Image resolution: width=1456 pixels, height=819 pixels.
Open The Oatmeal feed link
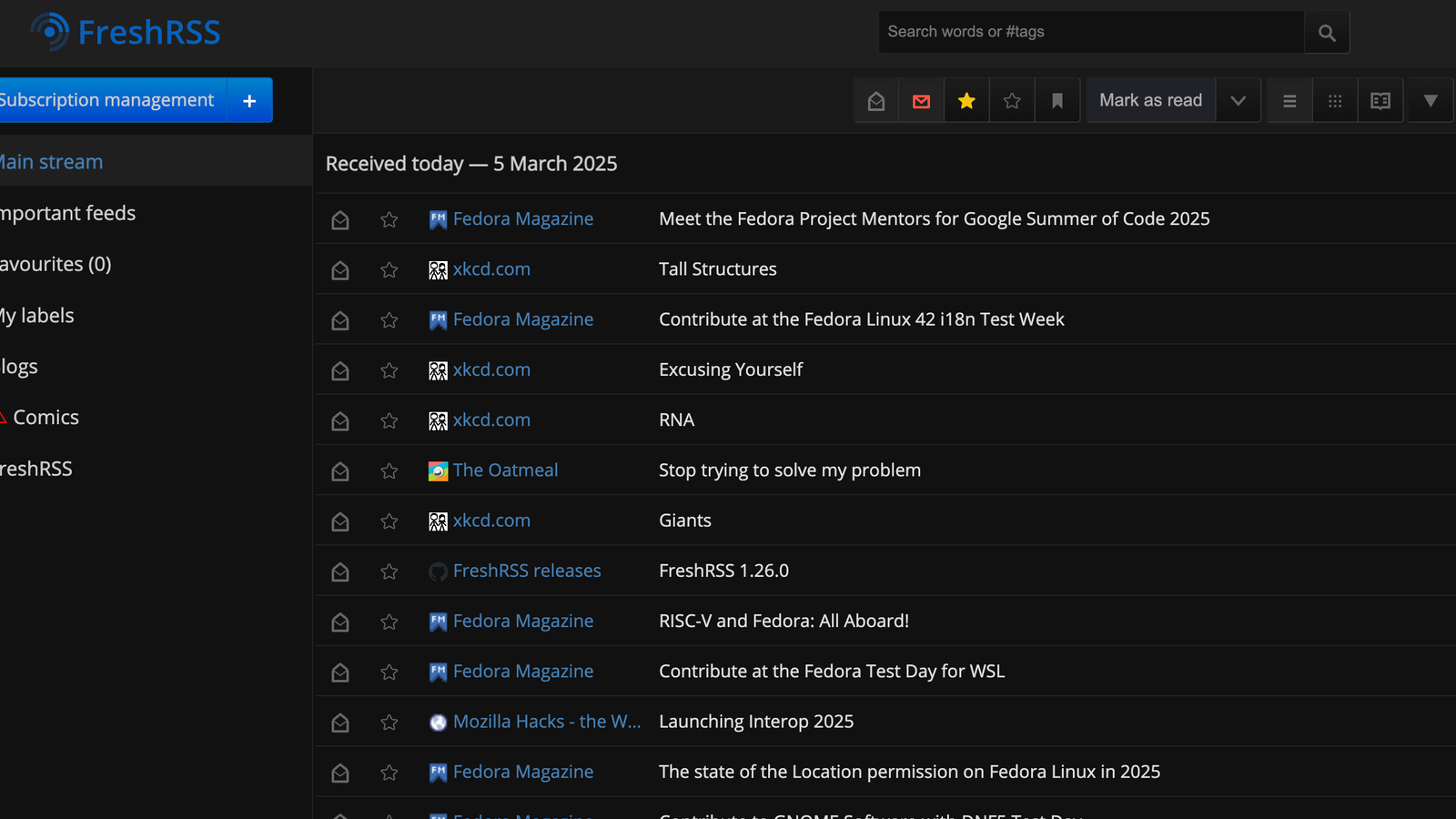coord(493,470)
